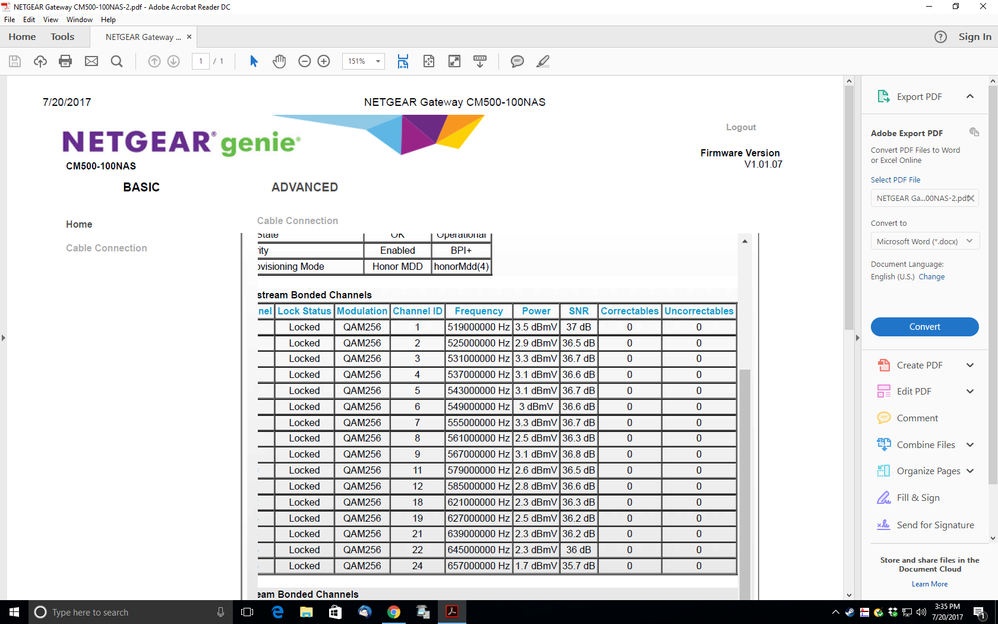Click the Logout text in the document

pos(741,127)
